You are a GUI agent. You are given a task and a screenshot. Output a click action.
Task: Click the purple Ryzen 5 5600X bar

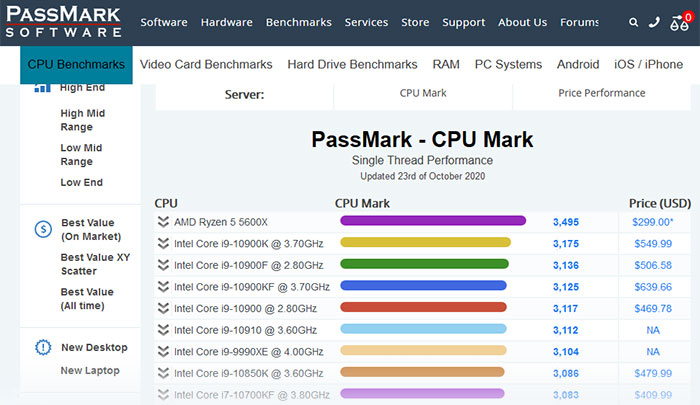433,220
